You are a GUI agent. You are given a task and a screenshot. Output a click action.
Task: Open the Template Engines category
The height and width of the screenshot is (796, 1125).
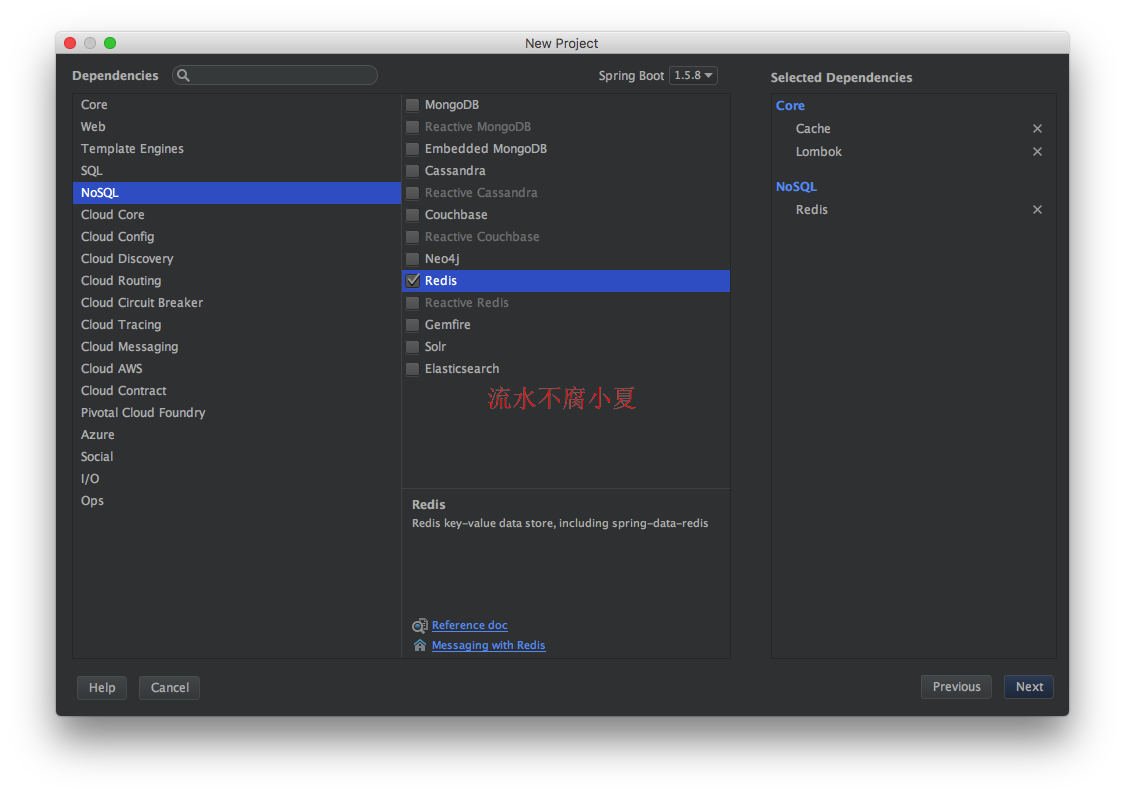pos(237,149)
